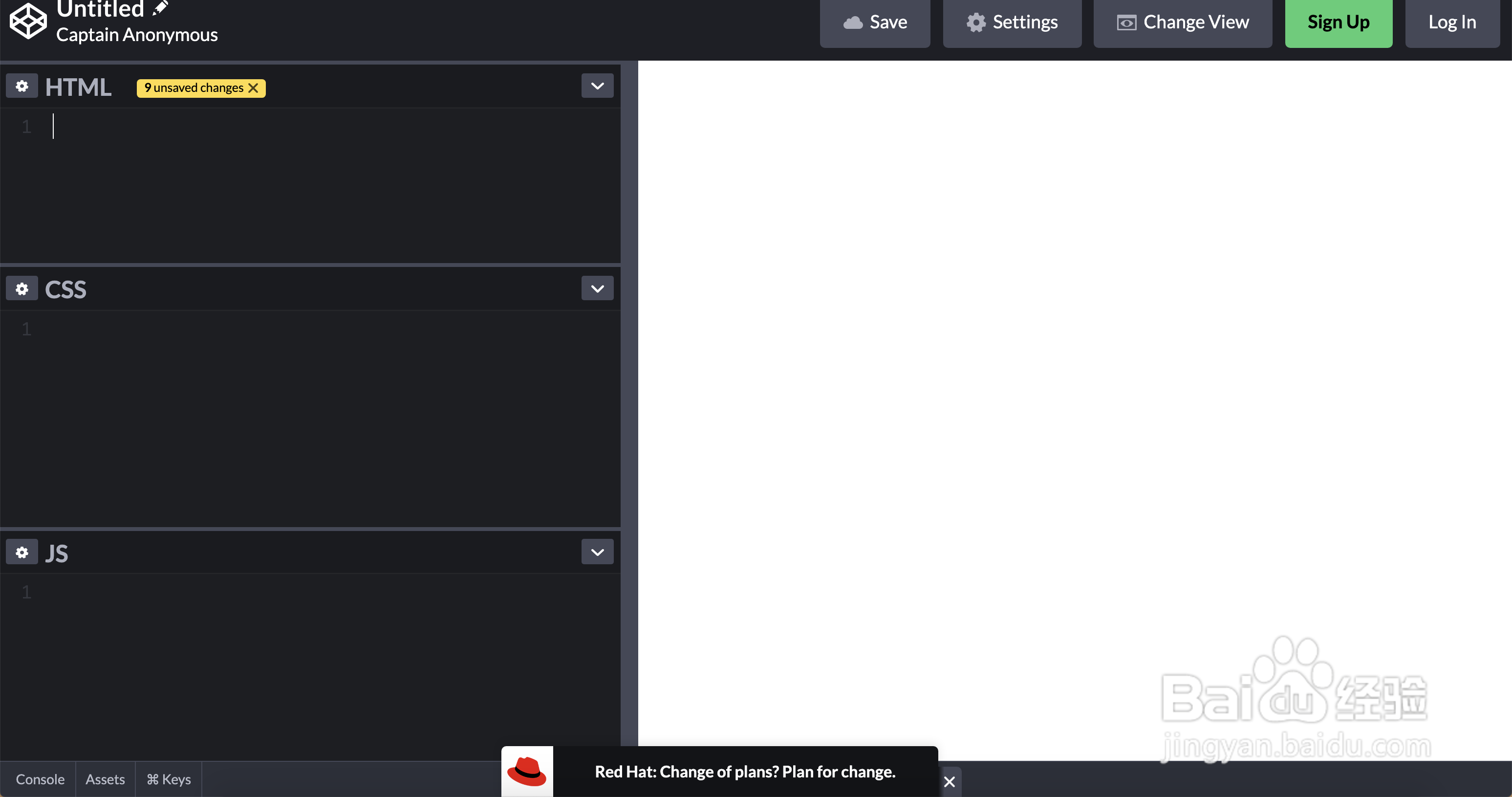Viewport: 1512px width, 797px height.
Task: Collapse the HTML panel using chevron
Action: click(597, 86)
